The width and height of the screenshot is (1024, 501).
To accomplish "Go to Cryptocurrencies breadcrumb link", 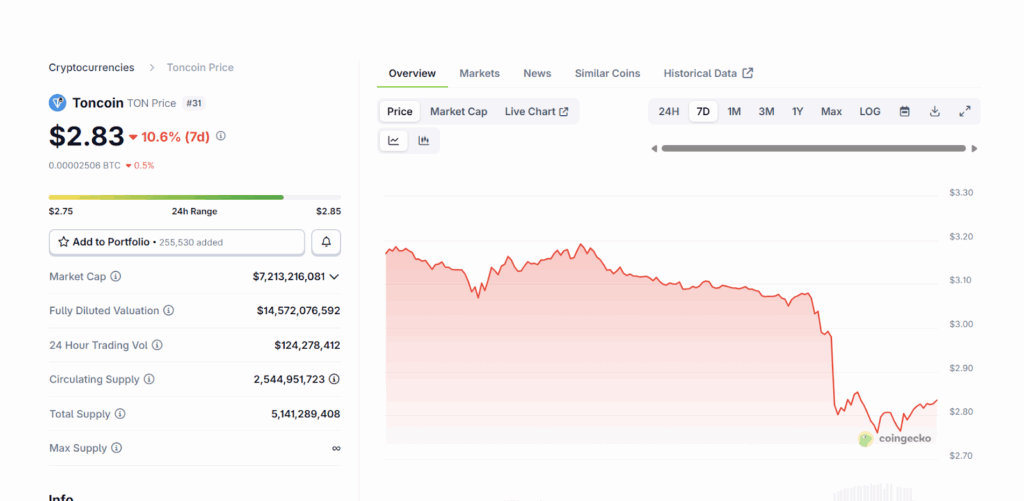I will pyautogui.click(x=91, y=68).
